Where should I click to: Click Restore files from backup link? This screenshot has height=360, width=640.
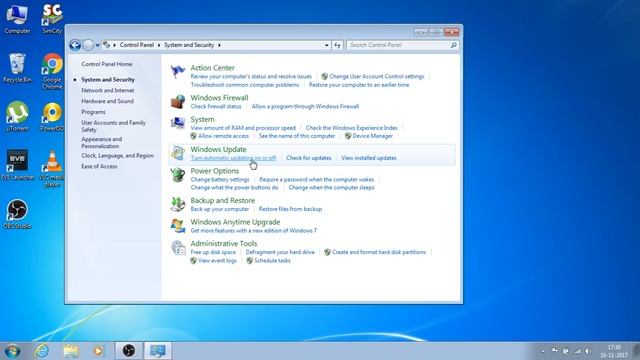click(290, 209)
